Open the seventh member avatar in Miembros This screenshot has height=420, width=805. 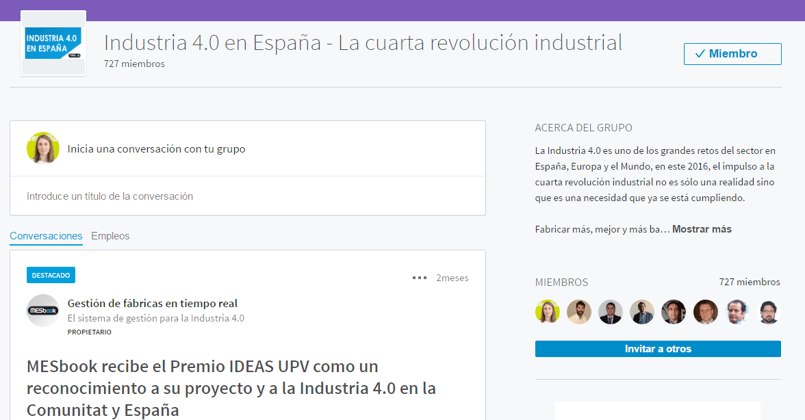click(x=737, y=312)
